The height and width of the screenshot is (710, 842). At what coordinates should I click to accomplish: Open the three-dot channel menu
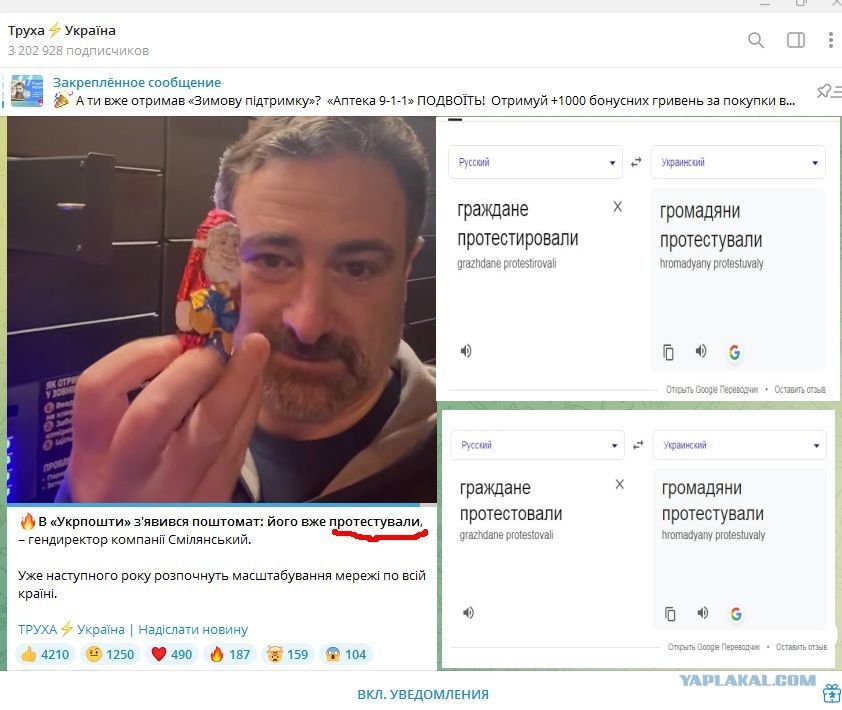[831, 40]
